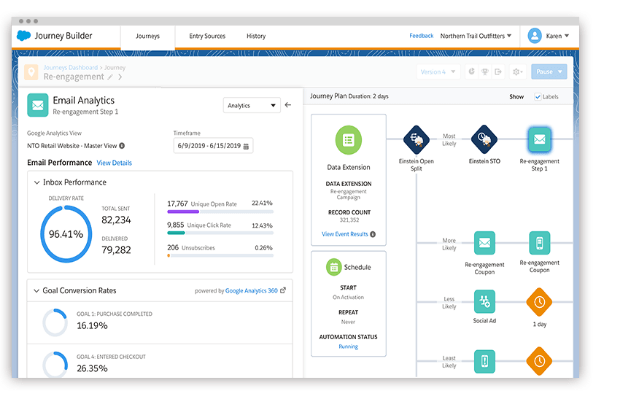Click the Timeframe date range field
This screenshot has width=620, height=402.
[x=213, y=146]
